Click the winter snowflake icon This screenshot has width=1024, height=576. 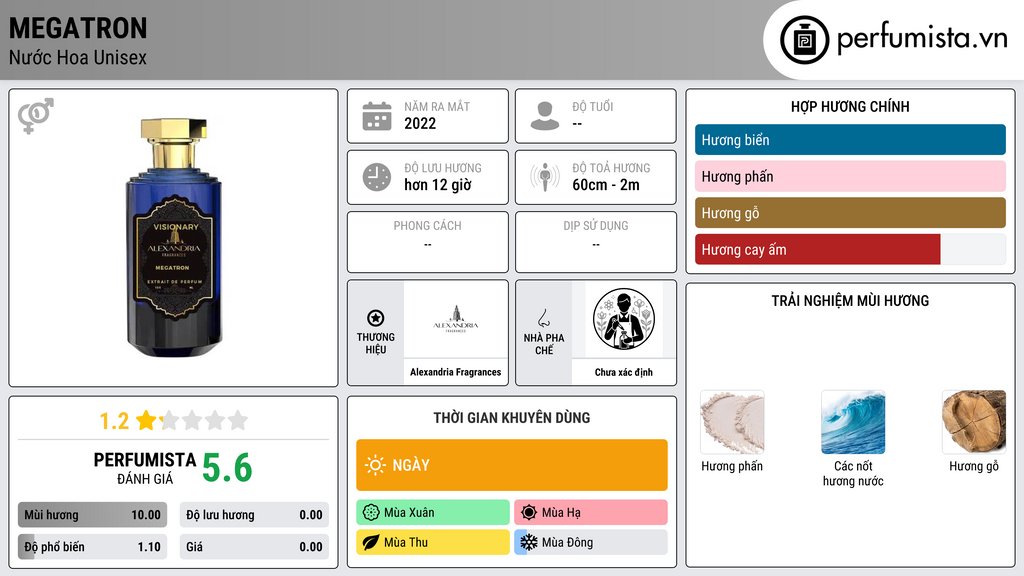[x=529, y=542]
